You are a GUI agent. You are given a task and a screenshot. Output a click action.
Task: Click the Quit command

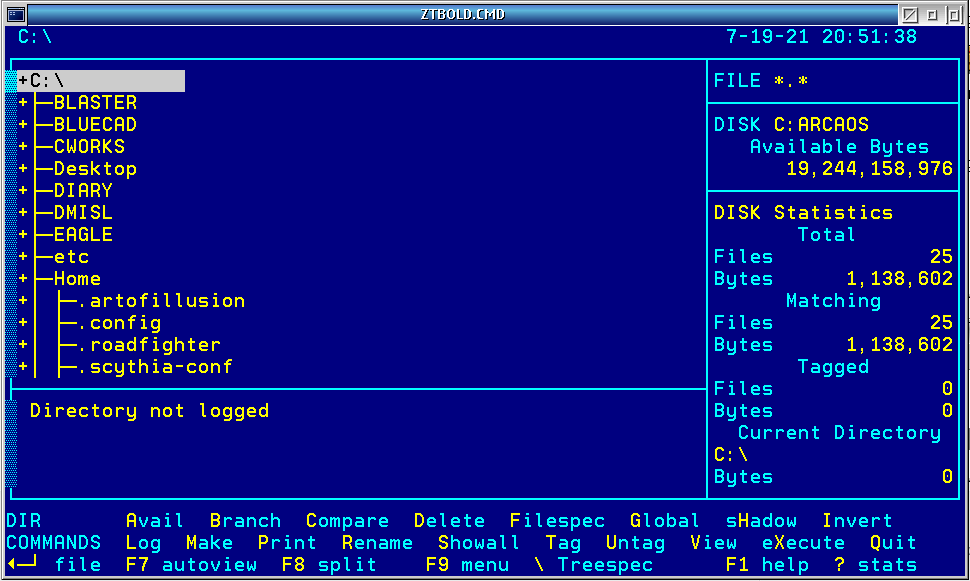893,543
